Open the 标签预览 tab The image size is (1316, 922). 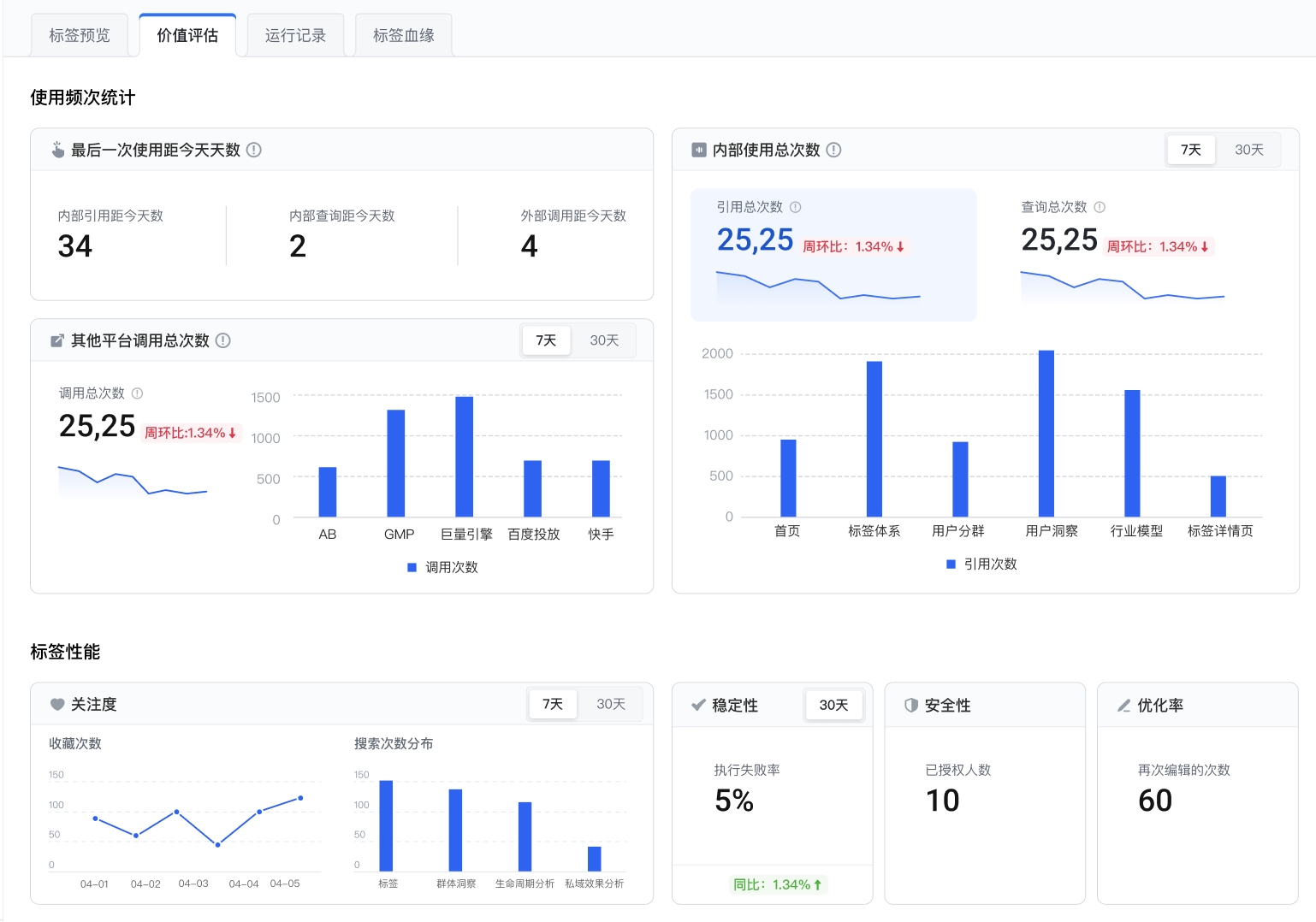pyautogui.click(x=80, y=35)
